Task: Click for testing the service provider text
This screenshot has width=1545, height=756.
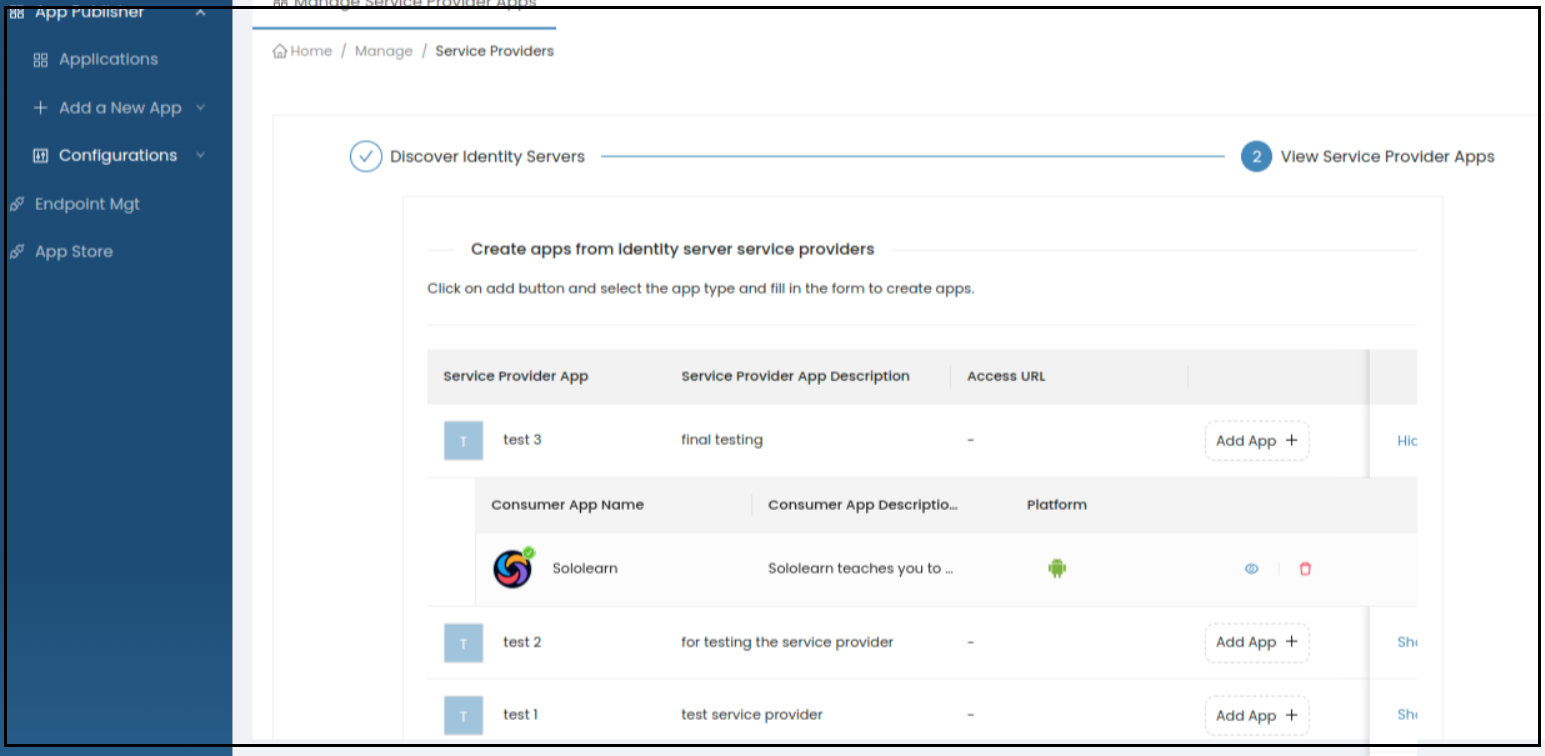Action: [787, 642]
